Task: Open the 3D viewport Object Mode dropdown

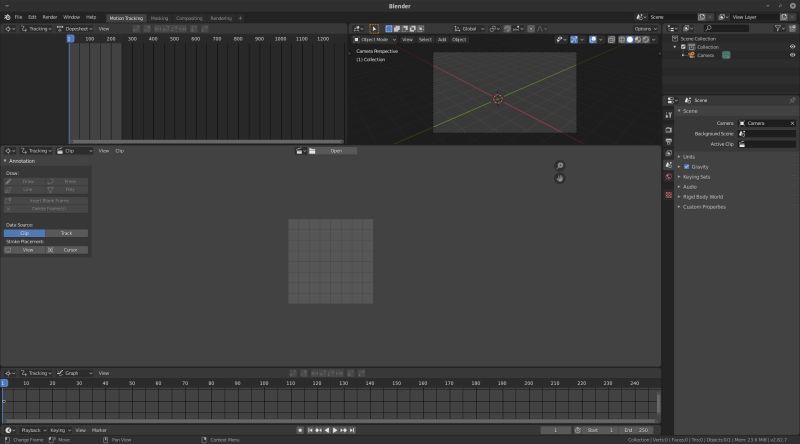Action: (x=374, y=39)
